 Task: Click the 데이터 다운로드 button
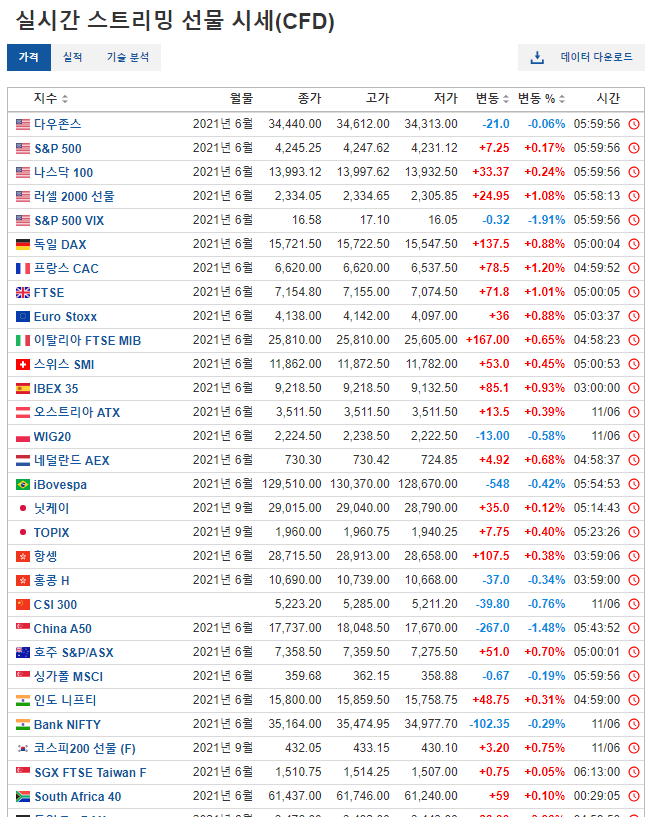pos(581,57)
